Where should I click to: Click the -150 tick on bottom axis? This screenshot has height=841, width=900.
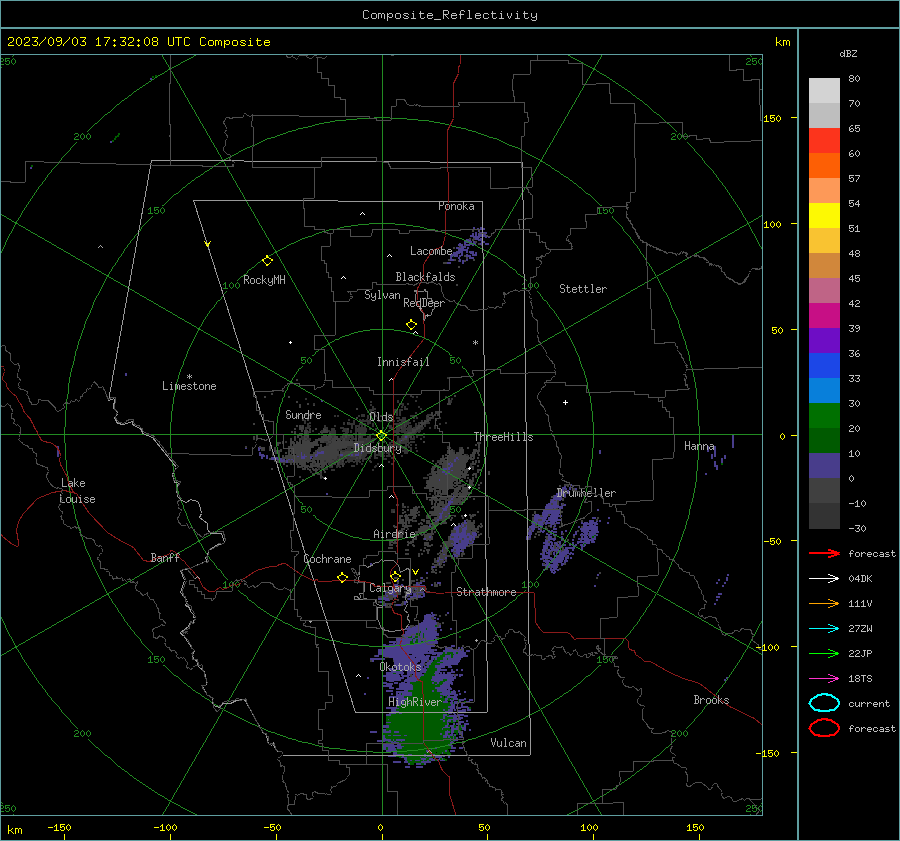click(59, 828)
